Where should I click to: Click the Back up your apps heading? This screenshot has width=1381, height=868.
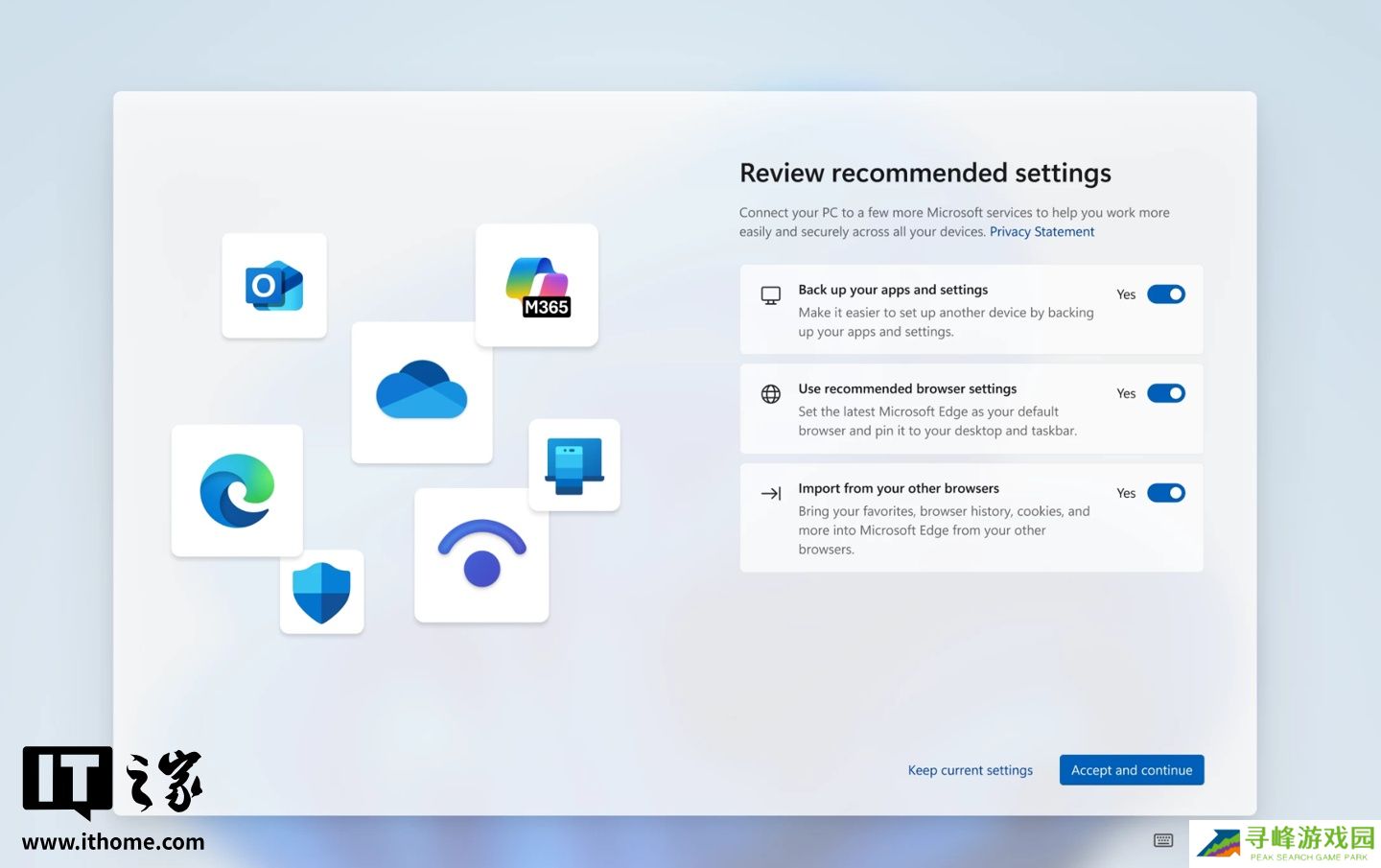(893, 290)
